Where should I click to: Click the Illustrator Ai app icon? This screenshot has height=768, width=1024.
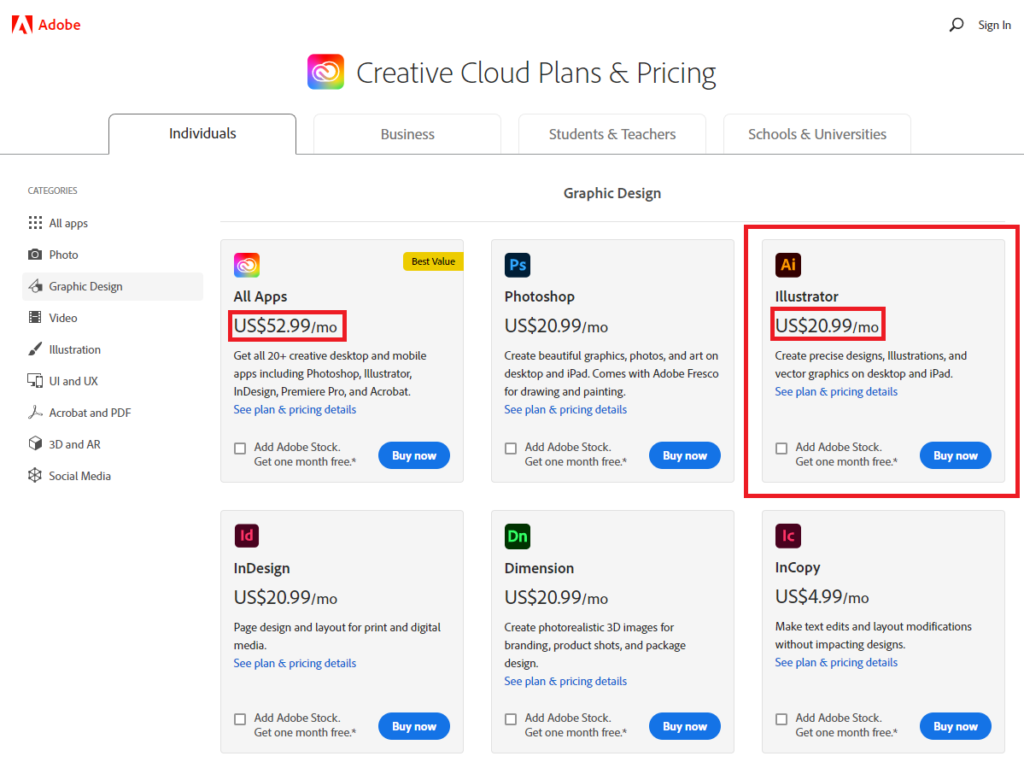pyautogui.click(x=788, y=264)
